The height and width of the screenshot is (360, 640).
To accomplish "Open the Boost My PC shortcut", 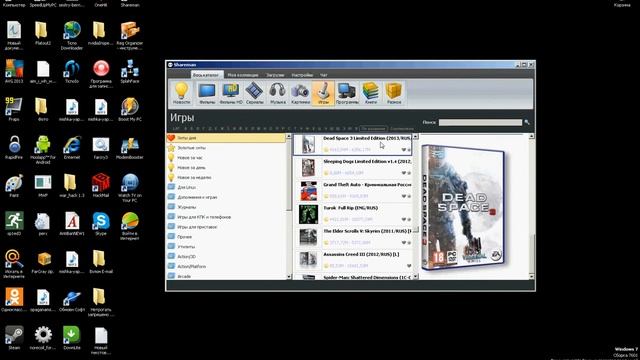I will (x=130, y=109).
